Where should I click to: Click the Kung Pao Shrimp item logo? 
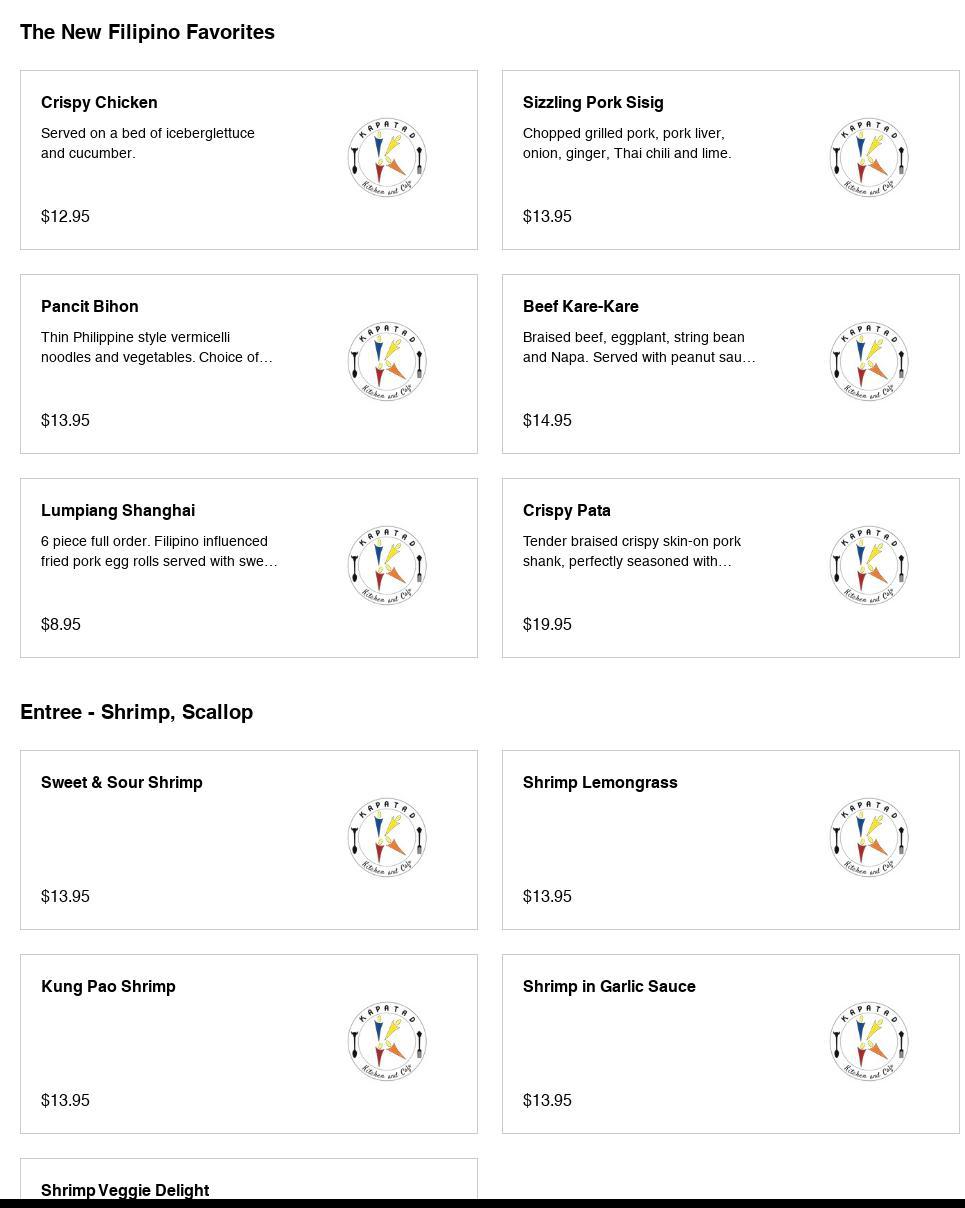click(387, 1042)
